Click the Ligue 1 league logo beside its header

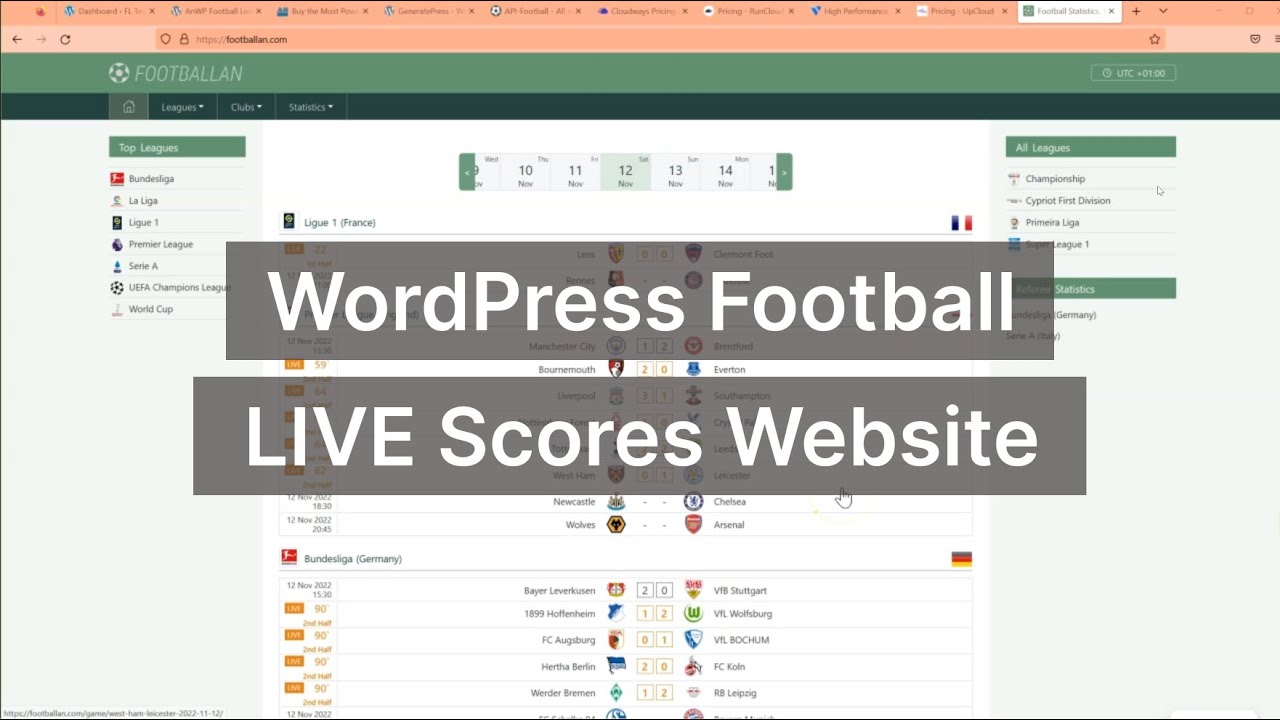(289, 222)
